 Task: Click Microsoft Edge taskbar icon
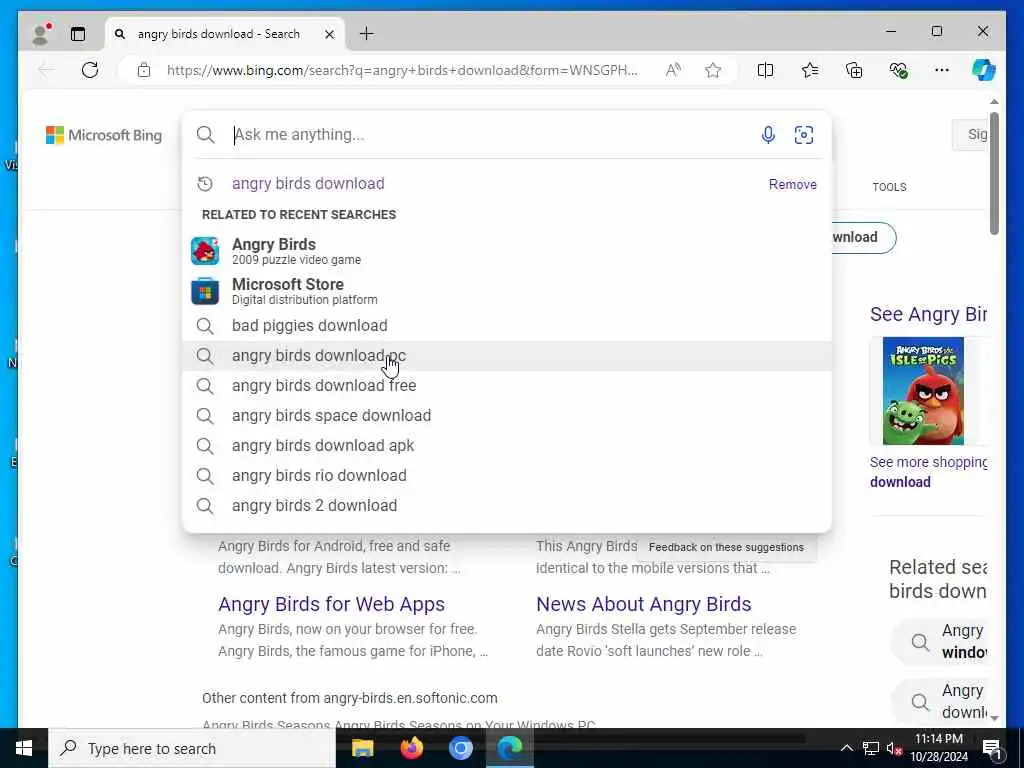coord(509,748)
